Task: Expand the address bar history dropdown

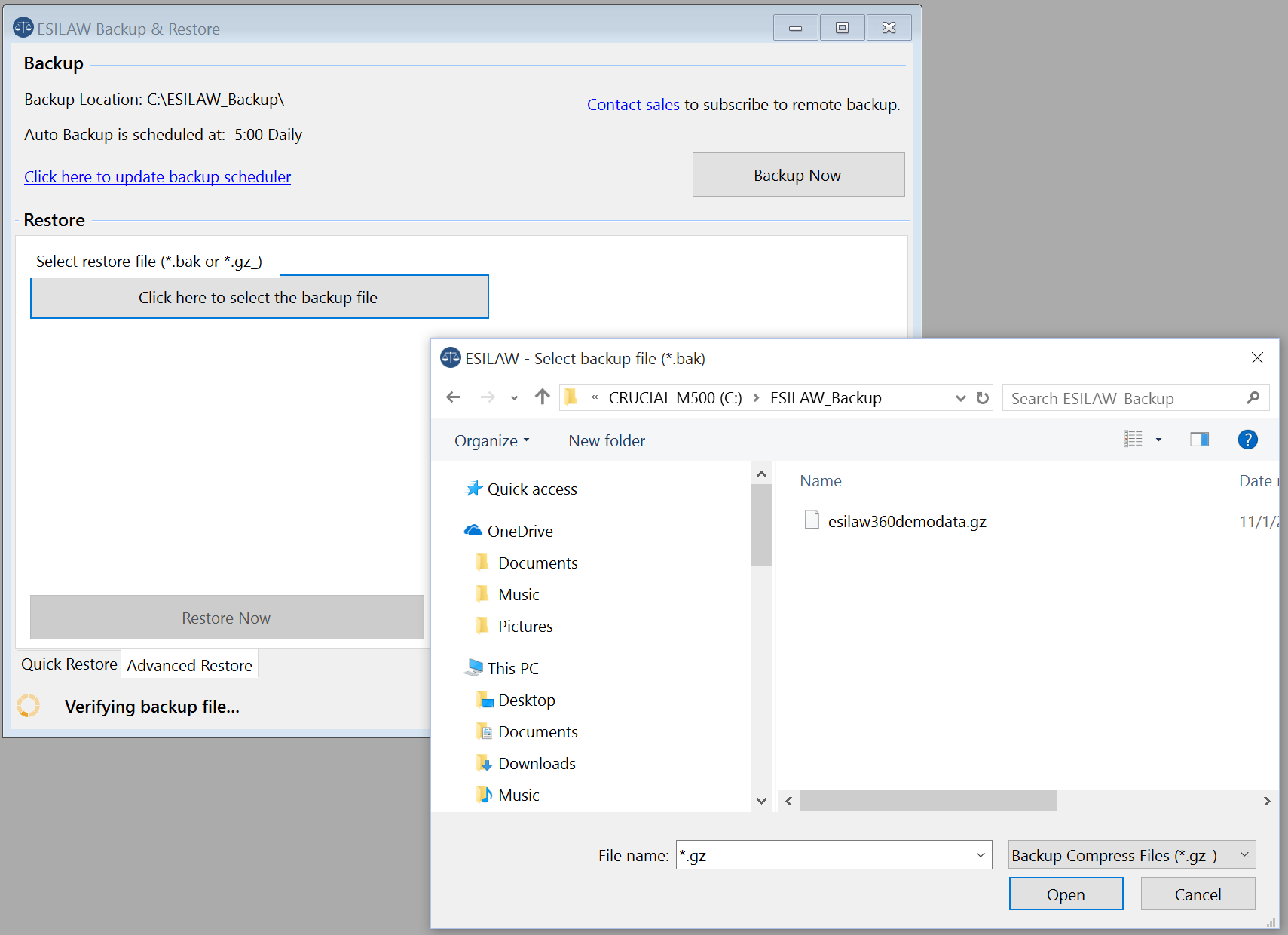Action: coord(960,398)
